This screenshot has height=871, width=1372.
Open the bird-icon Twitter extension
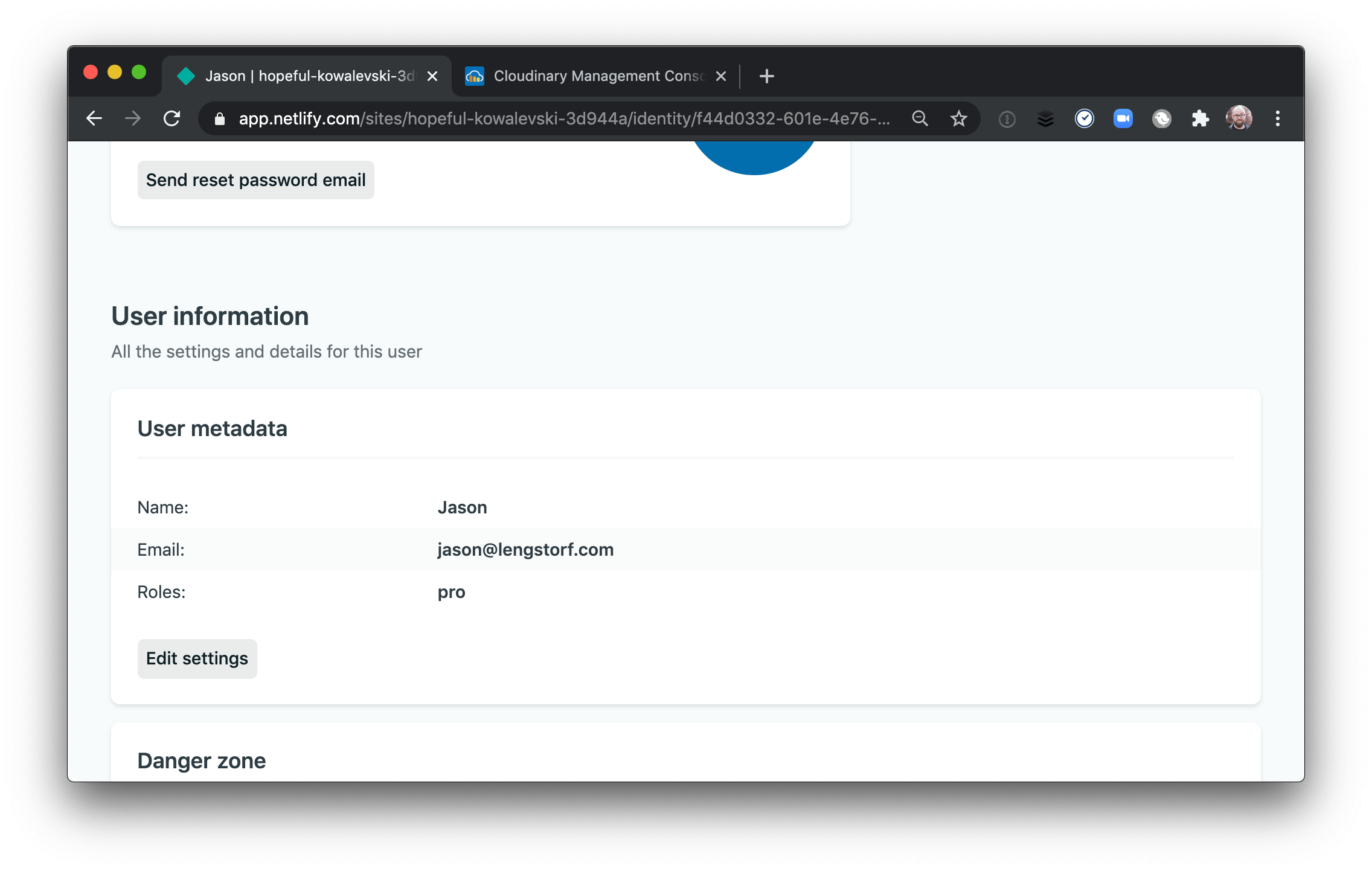(1161, 118)
